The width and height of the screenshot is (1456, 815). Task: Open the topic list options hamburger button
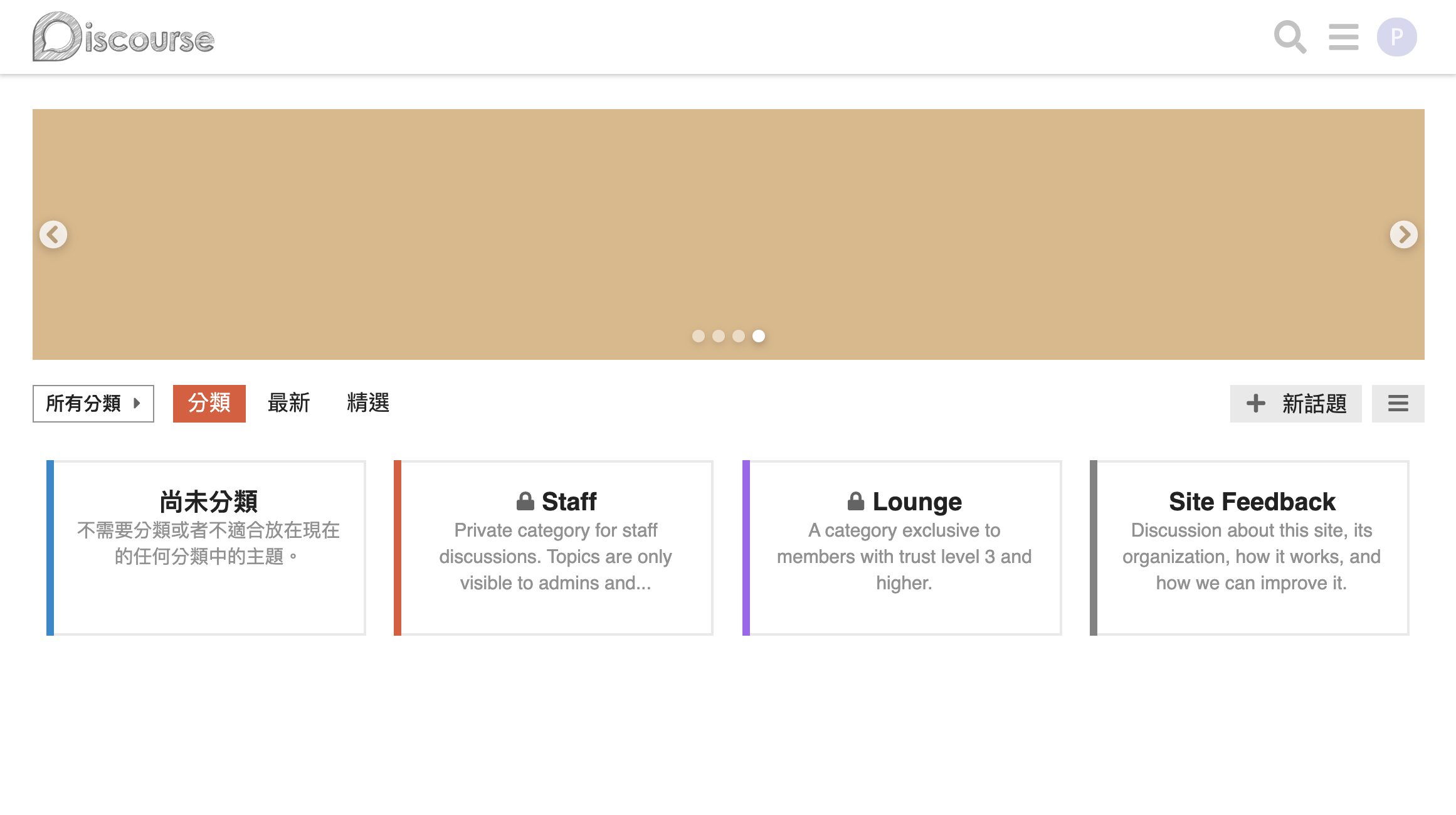(x=1398, y=403)
